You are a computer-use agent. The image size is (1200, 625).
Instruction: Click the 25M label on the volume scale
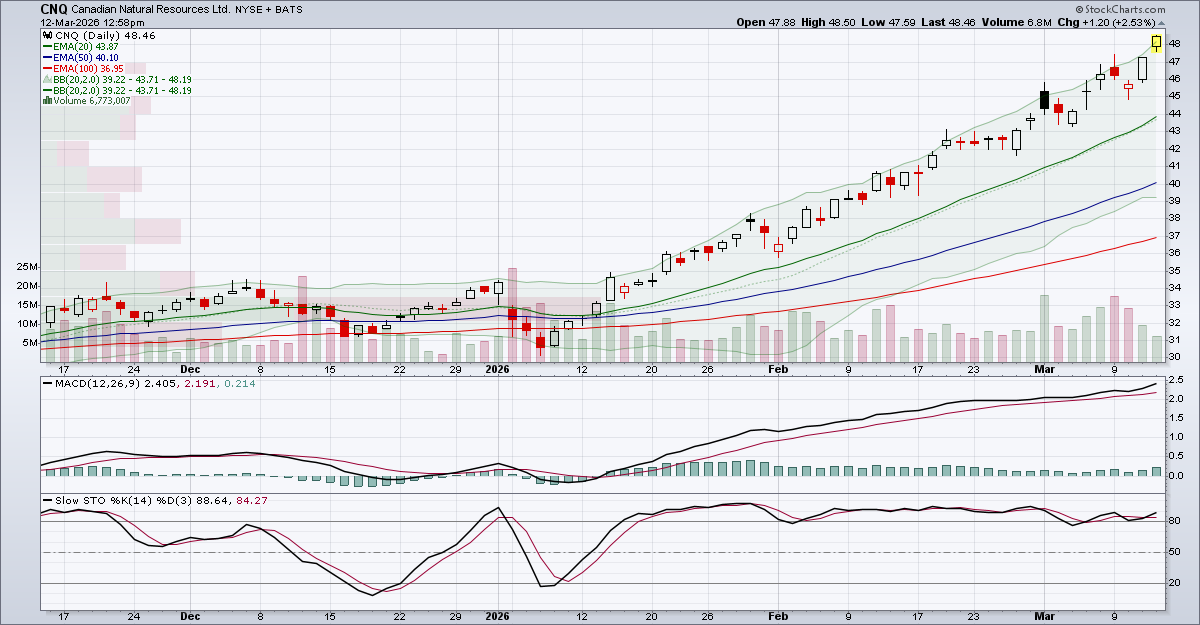click(27, 267)
